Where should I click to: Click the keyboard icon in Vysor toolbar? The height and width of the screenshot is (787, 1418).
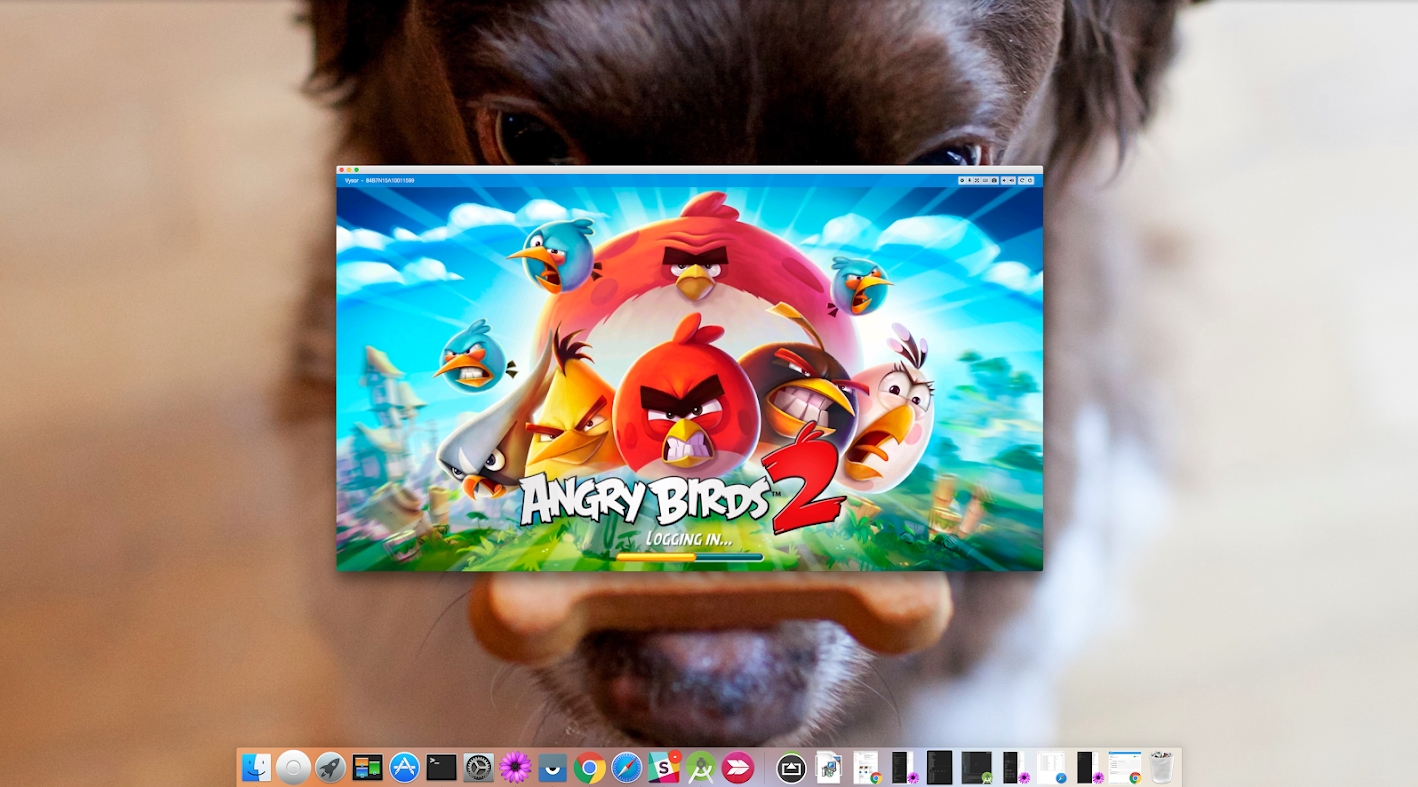click(x=985, y=180)
